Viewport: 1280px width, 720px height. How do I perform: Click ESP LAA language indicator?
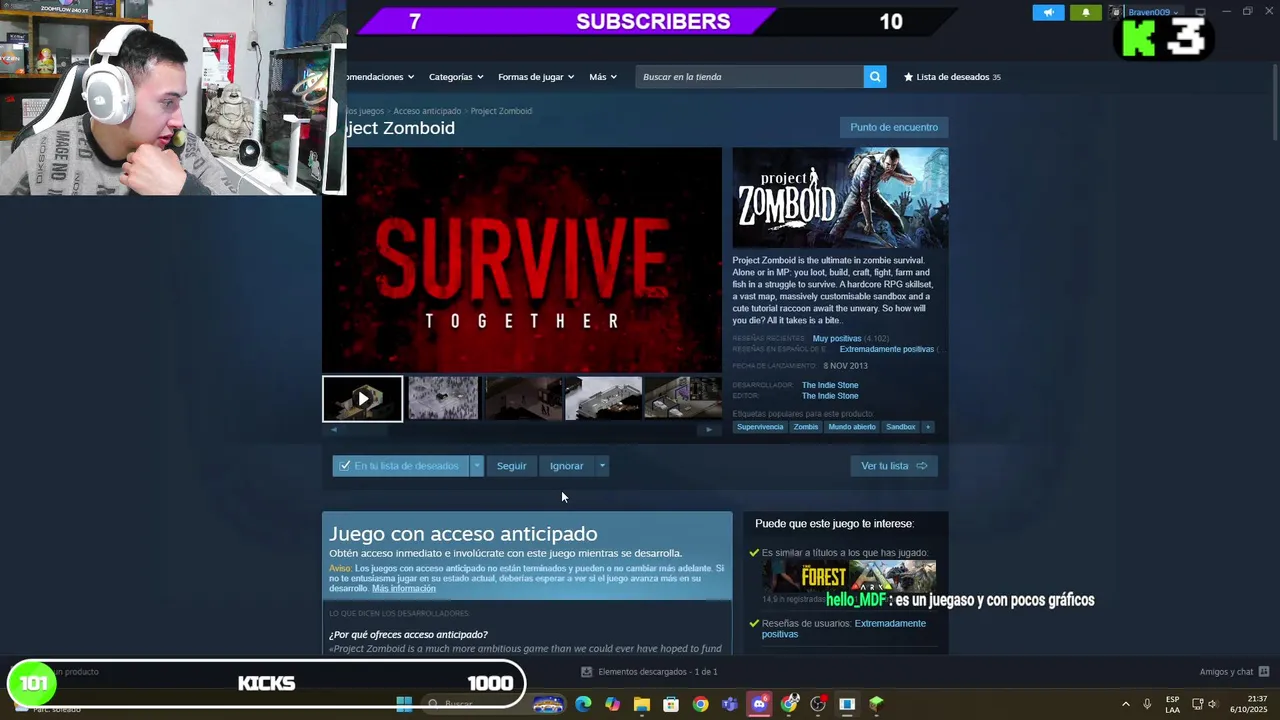click(x=1172, y=704)
